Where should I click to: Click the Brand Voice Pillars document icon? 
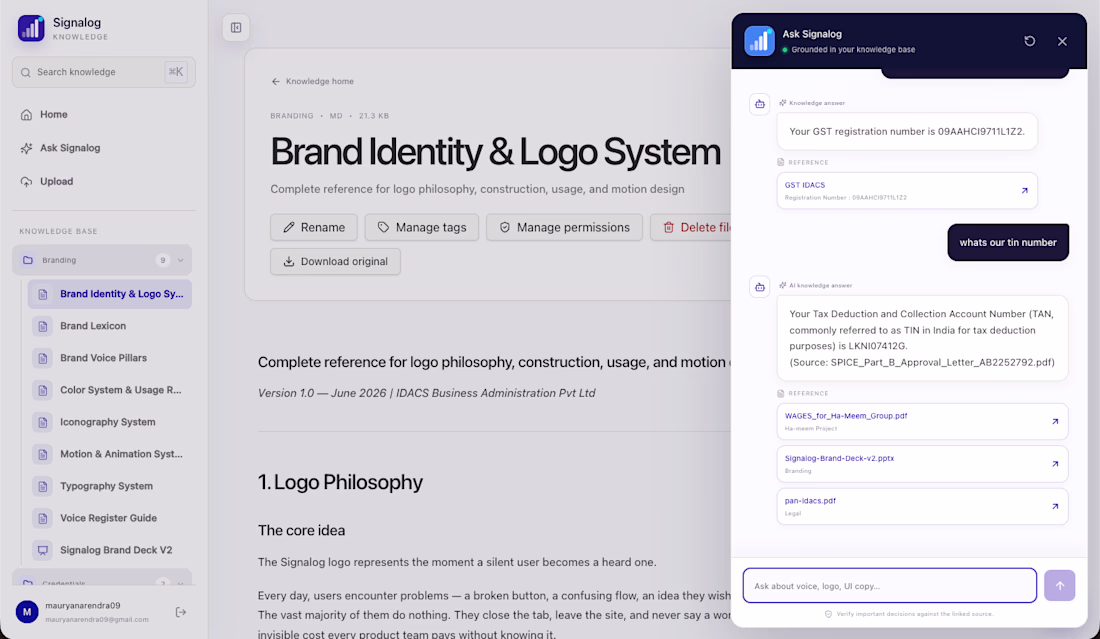43,358
